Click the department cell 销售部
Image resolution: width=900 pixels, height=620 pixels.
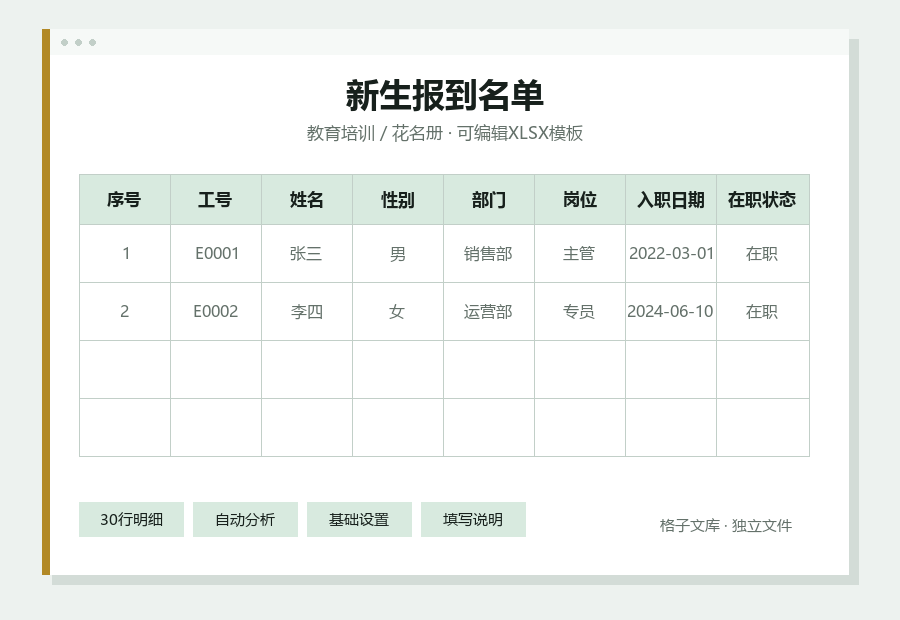[489, 254]
